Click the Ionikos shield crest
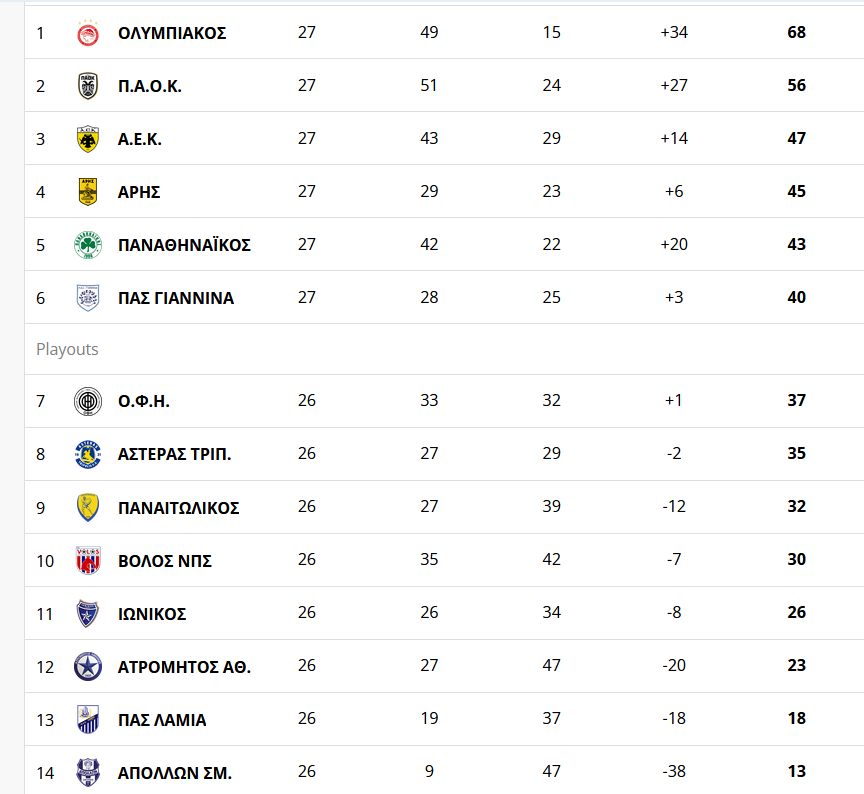The height and width of the screenshot is (794, 864). coord(88,613)
